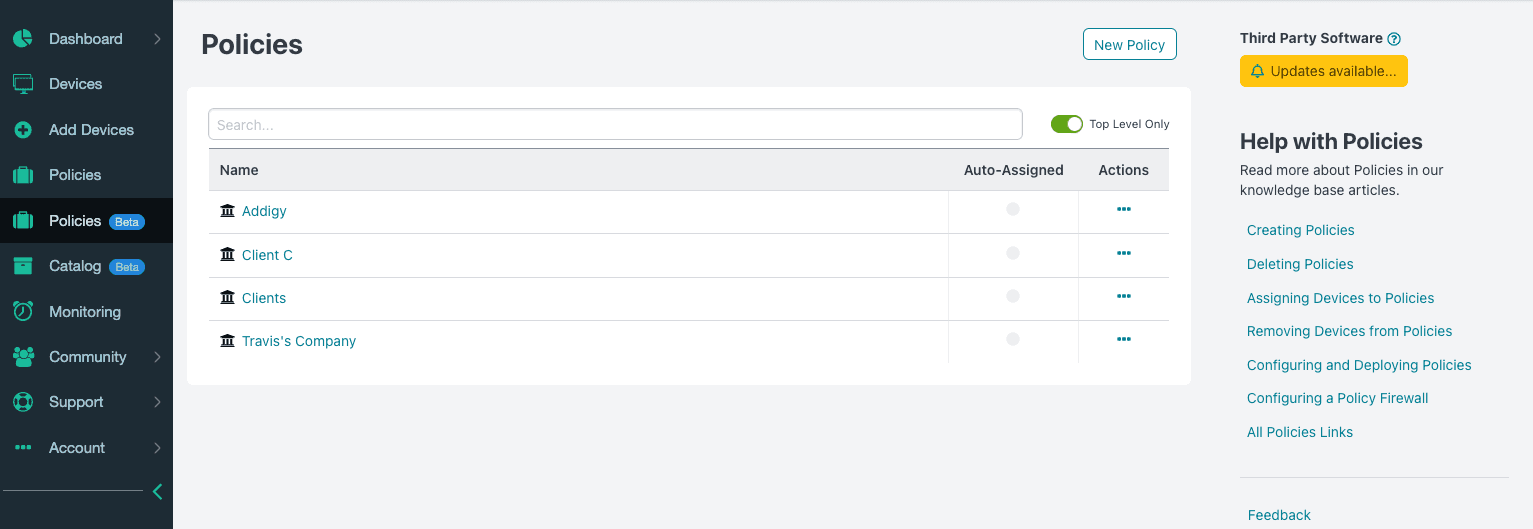Click the Catalog box icon
The image size is (1533, 529).
click(x=23, y=266)
